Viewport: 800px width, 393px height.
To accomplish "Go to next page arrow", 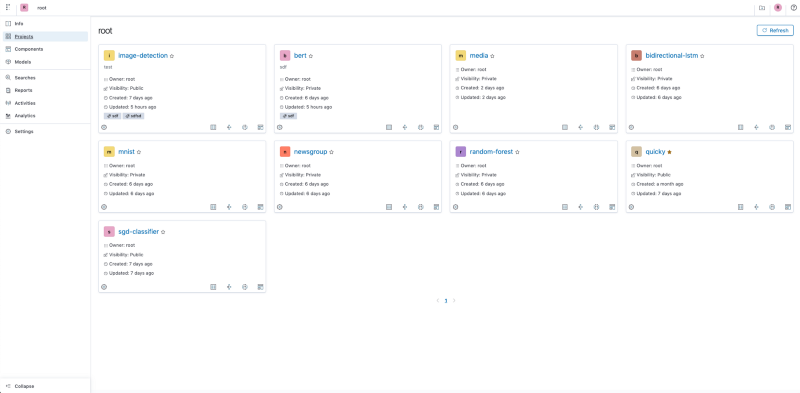I will pyautogui.click(x=454, y=301).
